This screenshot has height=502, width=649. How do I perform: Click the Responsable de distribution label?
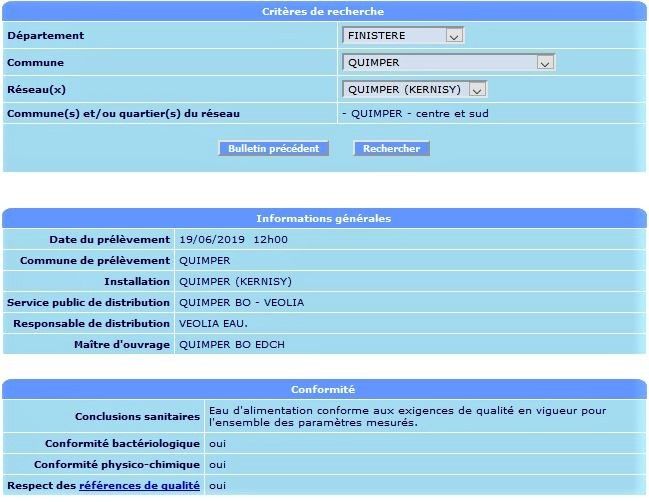point(91,324)
